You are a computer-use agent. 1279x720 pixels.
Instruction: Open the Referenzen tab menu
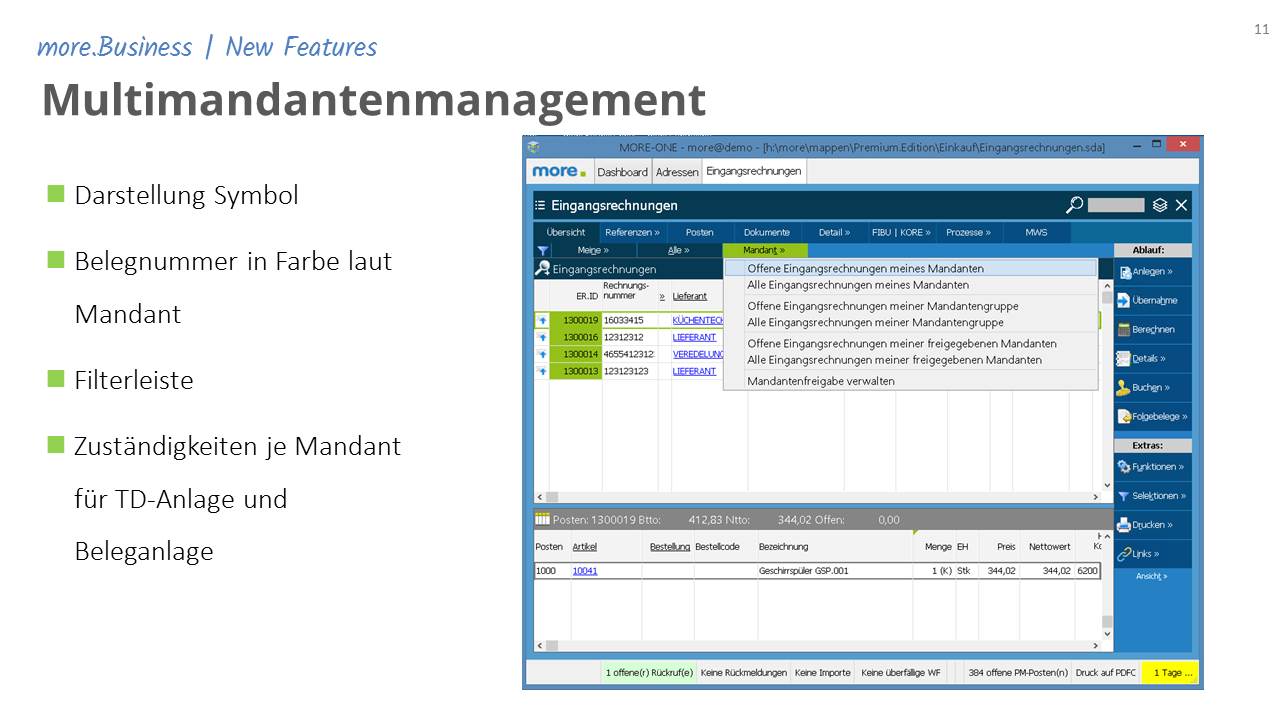tap(632, 232)
